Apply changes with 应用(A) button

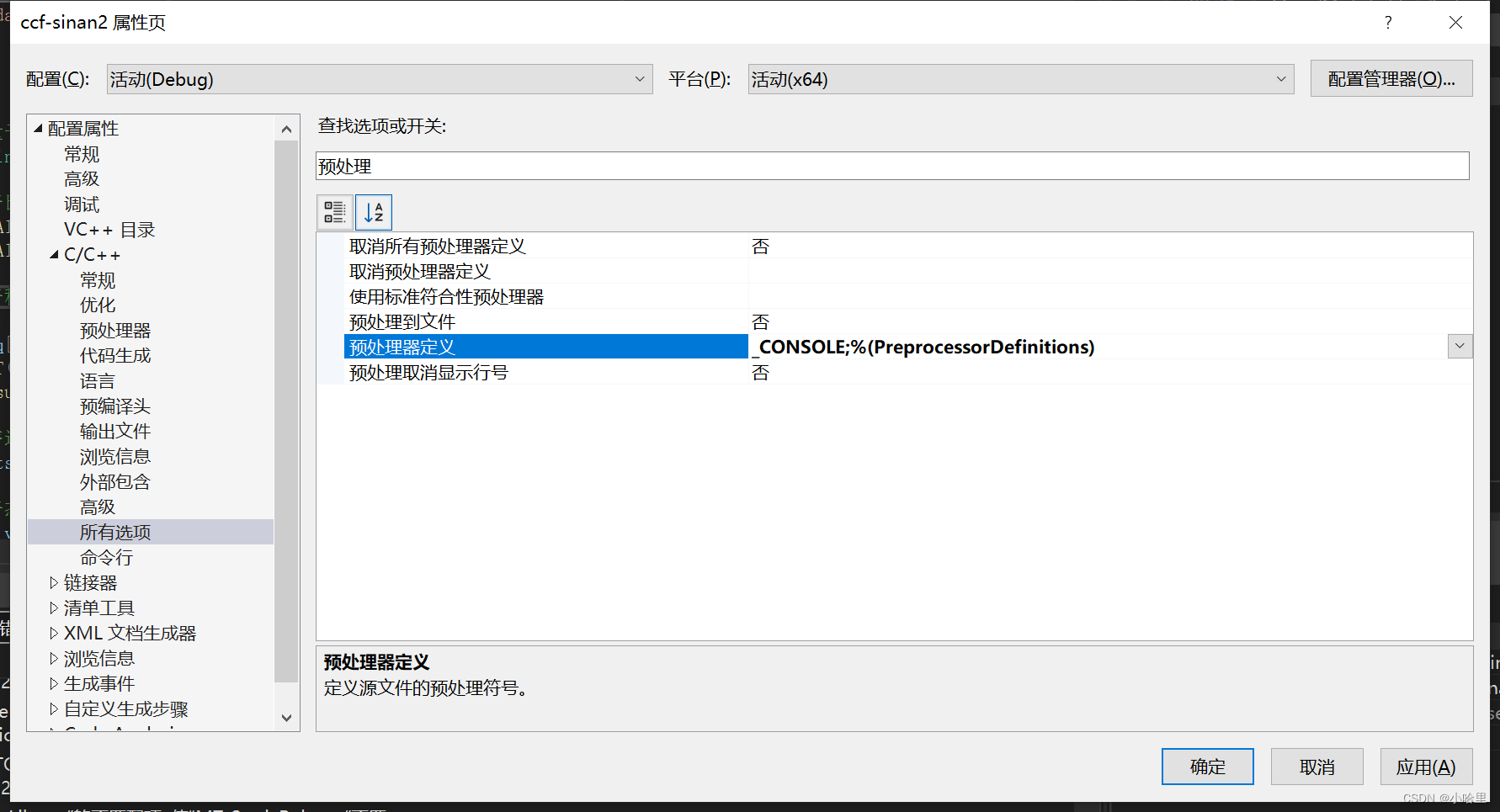coord(1426,767)
